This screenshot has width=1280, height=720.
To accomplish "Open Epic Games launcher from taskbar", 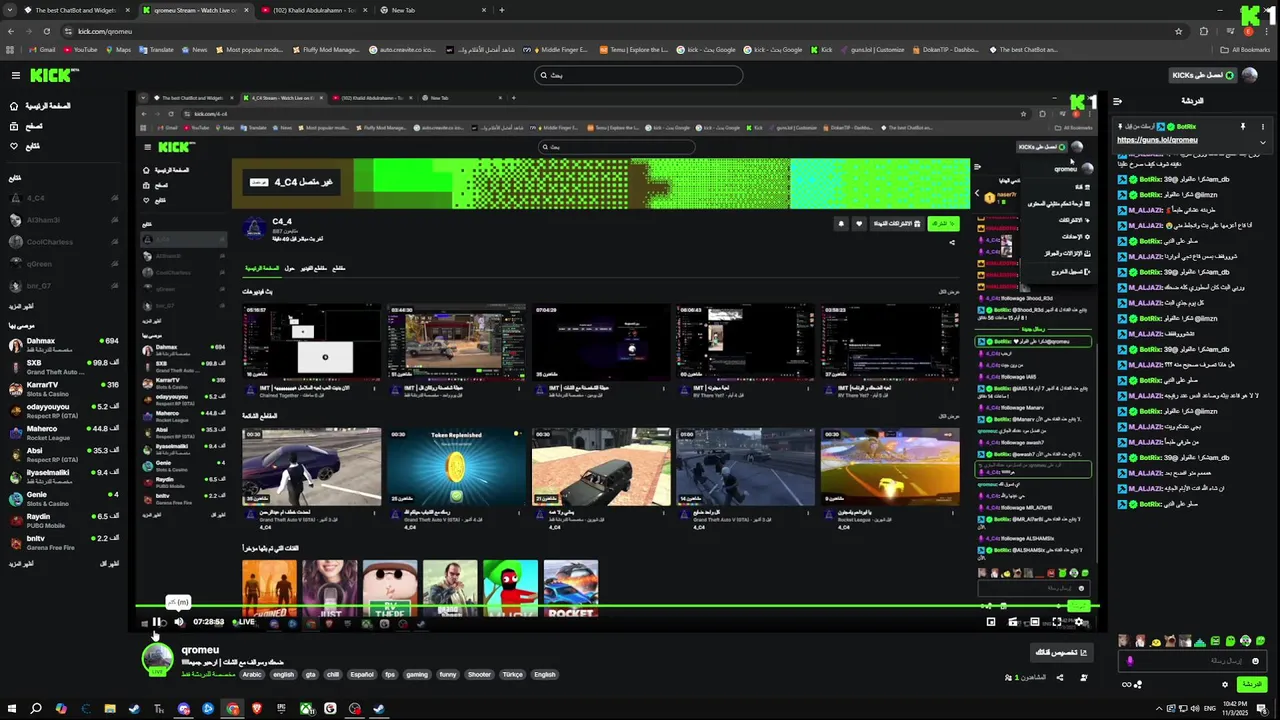I will pyautogui.click(x=281, y=709).
